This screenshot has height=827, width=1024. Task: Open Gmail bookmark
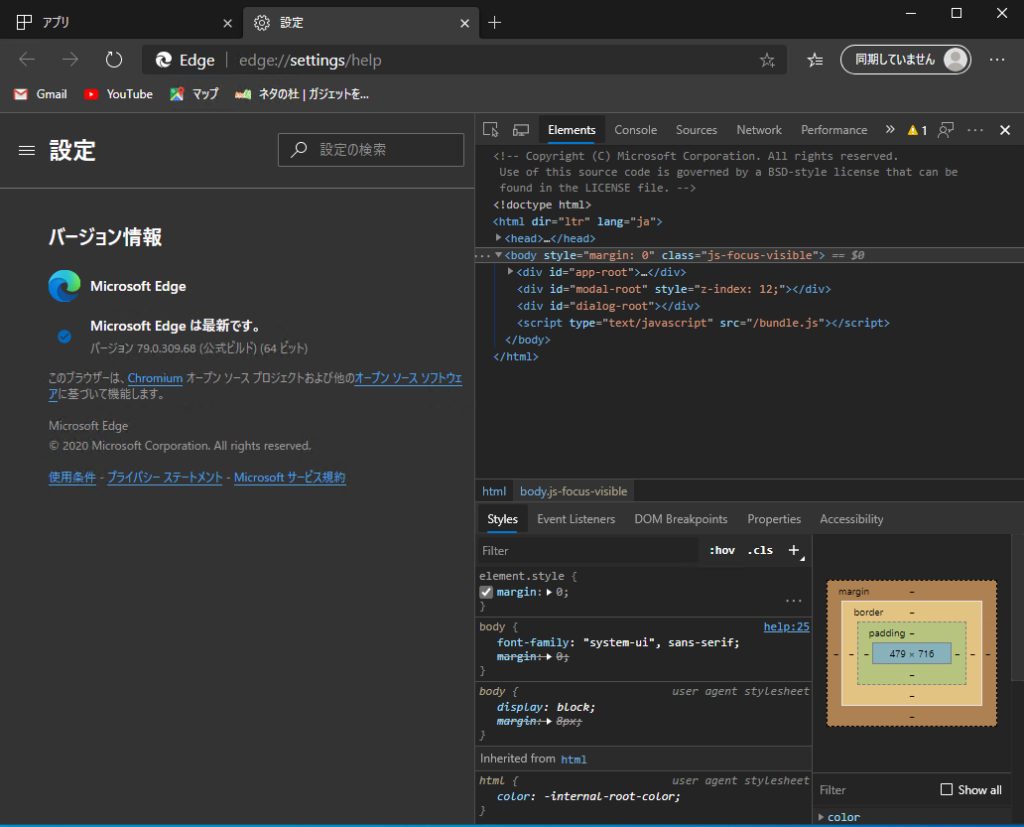click(x=40, y=94)
